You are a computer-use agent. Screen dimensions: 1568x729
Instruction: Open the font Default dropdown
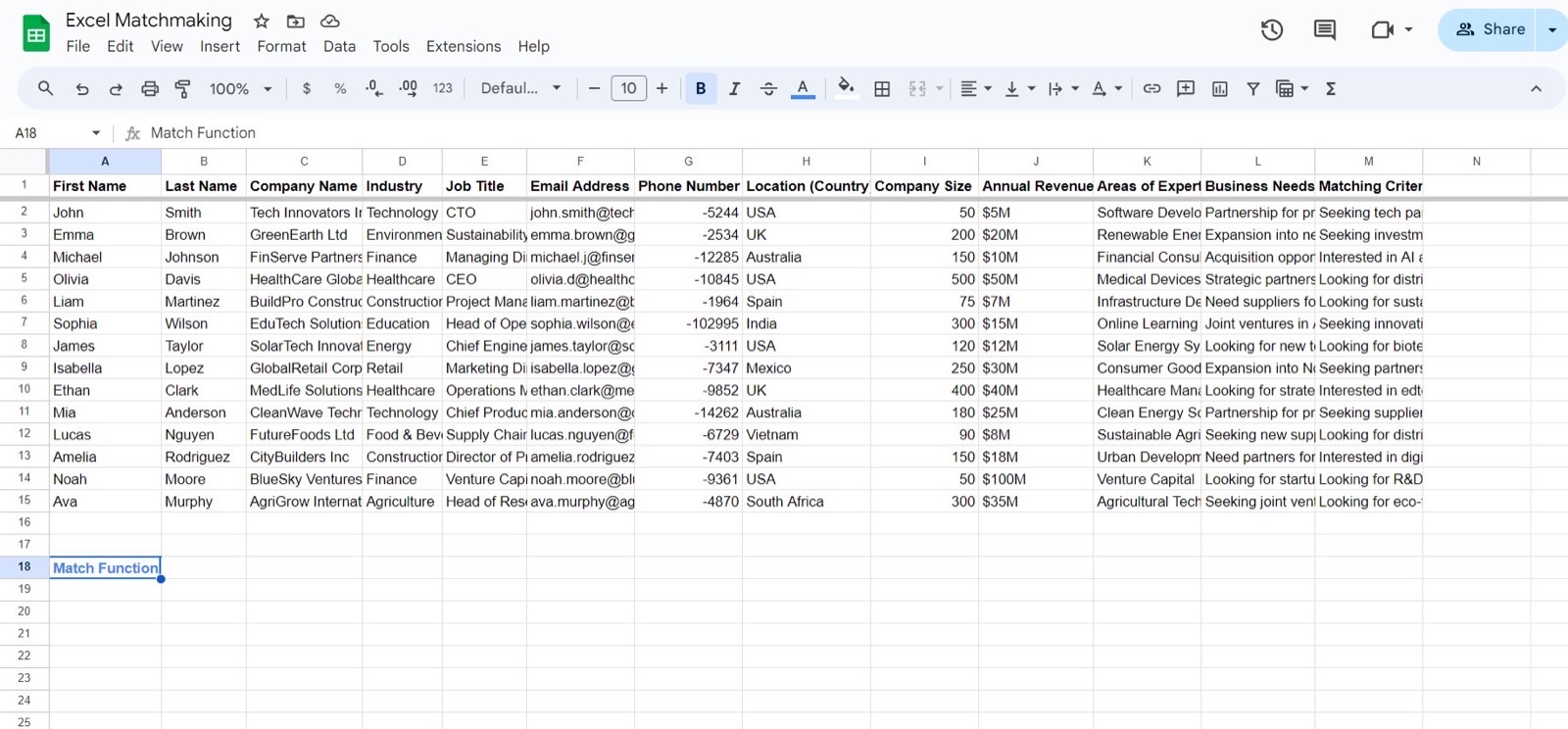pos(520,88)
